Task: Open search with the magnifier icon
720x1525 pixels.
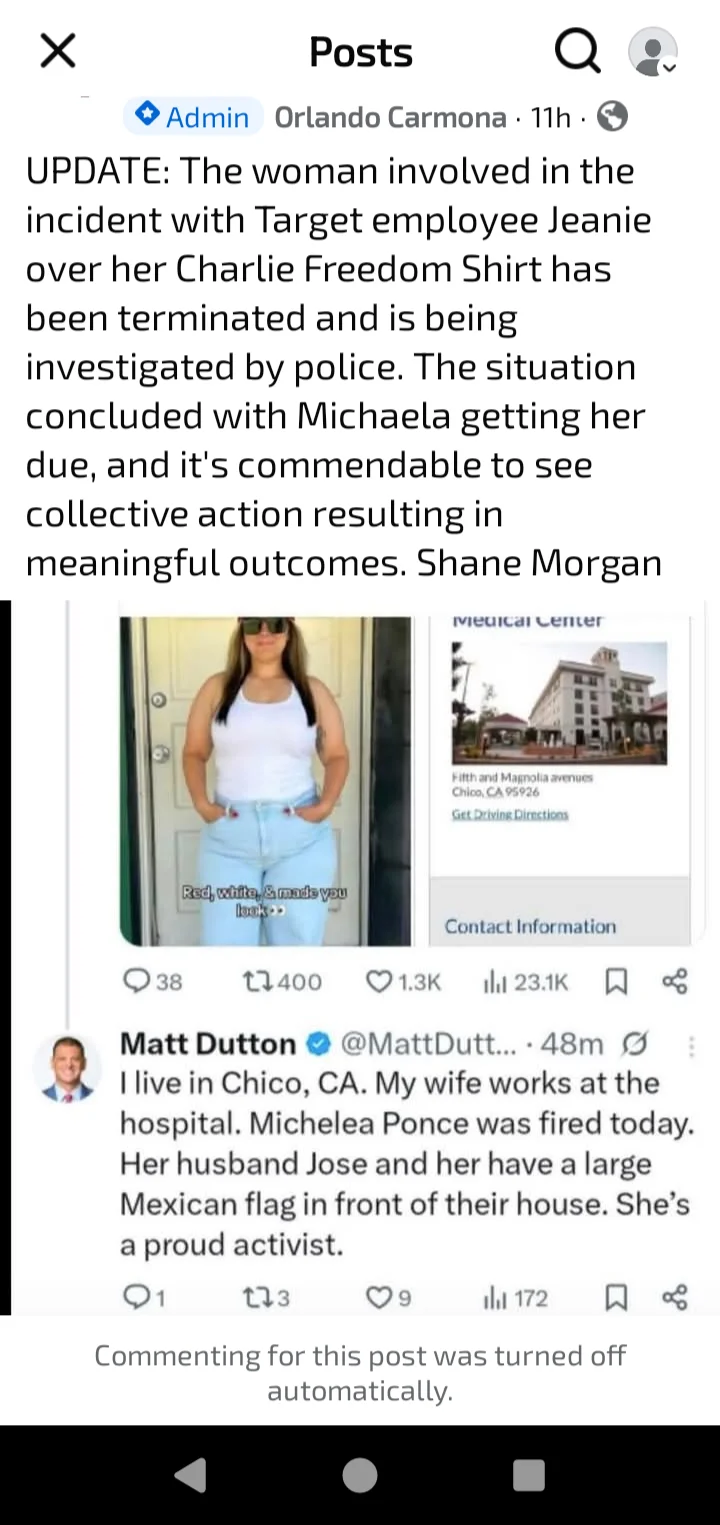Action: click(577, 51)
